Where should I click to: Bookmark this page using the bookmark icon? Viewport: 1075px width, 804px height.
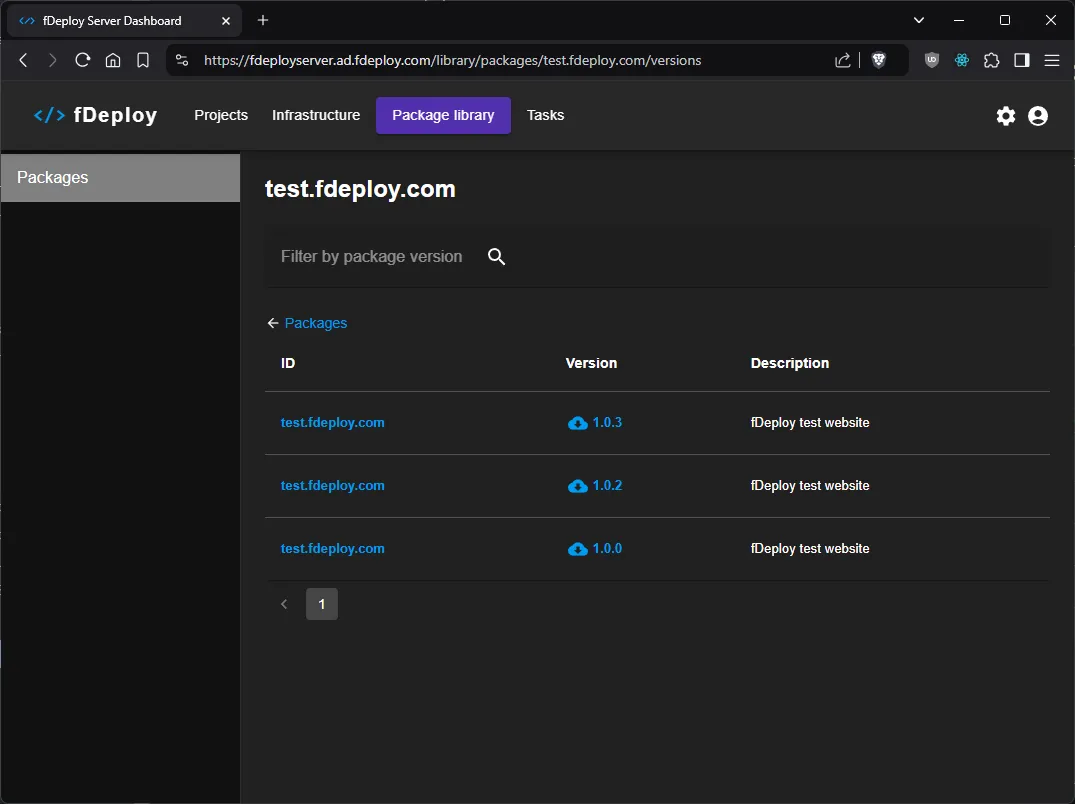click(x=143, y=59)
